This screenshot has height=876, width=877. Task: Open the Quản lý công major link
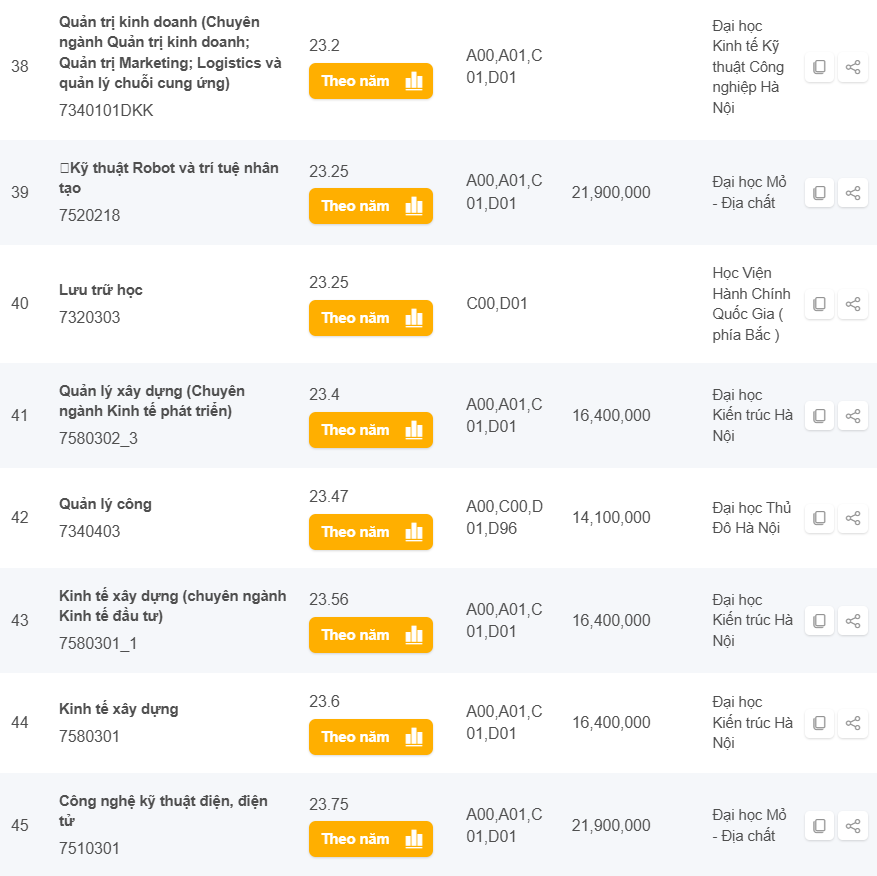point(105,504)
